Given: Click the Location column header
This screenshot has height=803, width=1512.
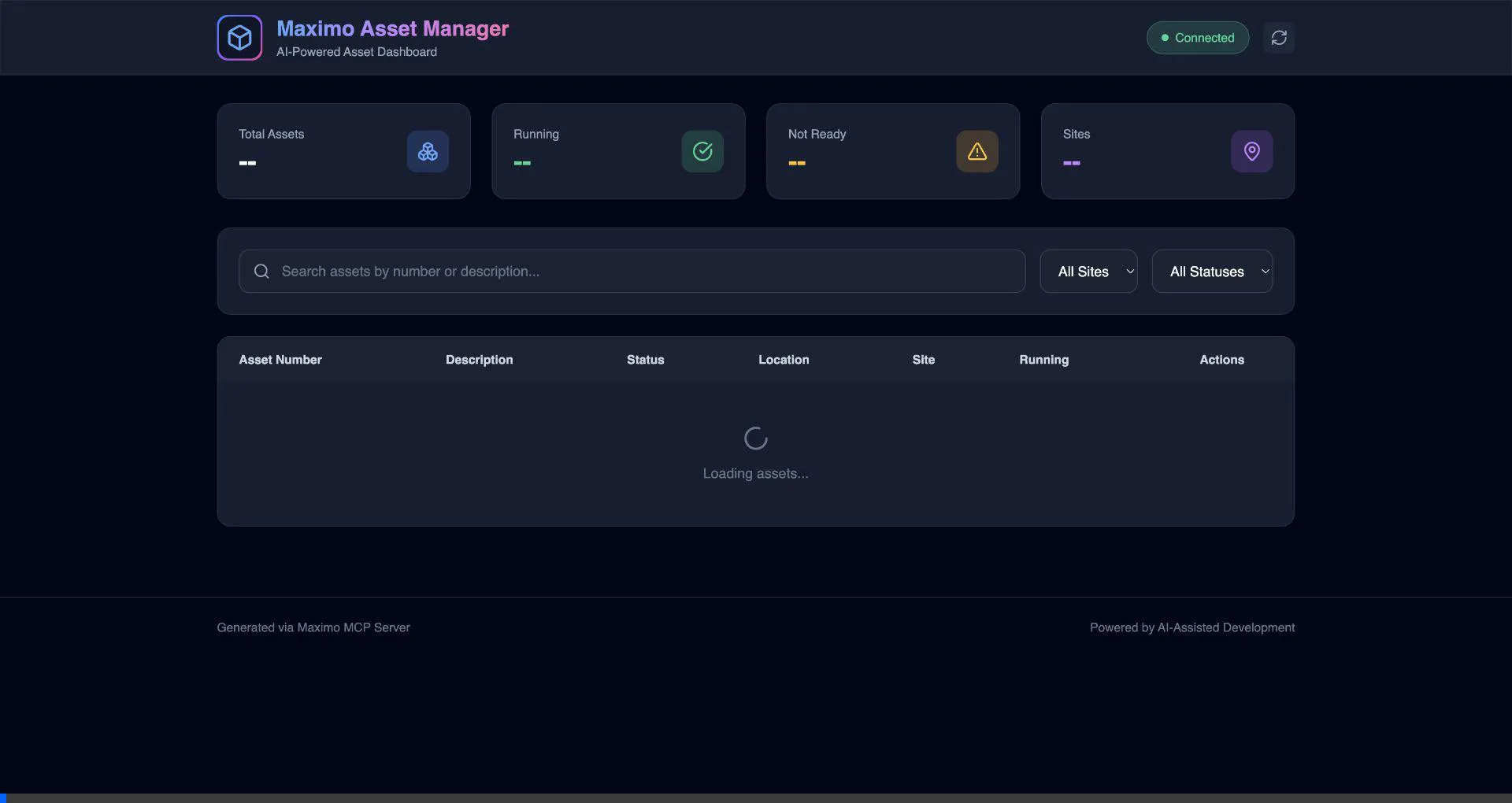Looking at the screenshot, I should 784,360.
